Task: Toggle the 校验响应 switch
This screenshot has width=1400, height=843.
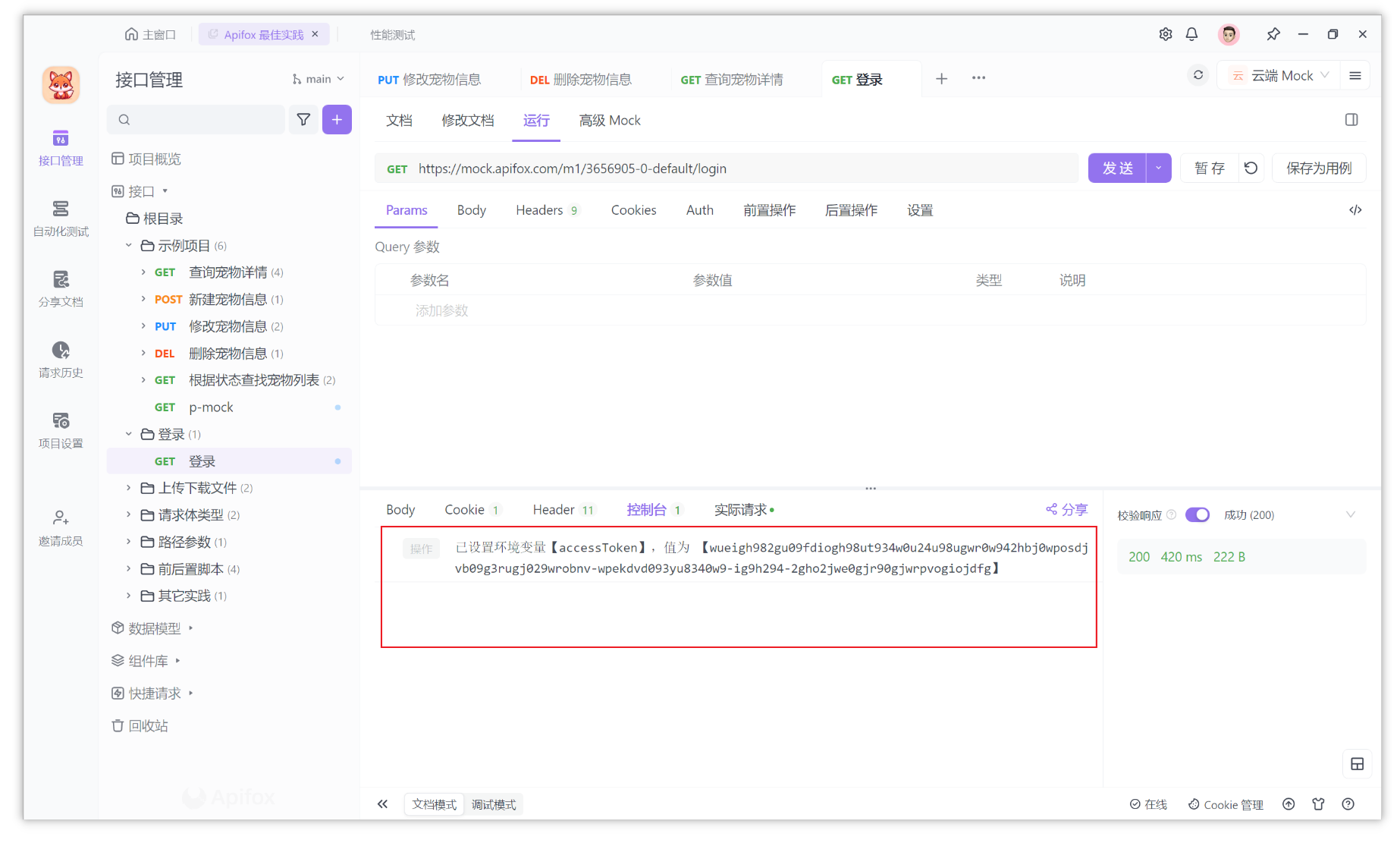Action: [1198, 514]
